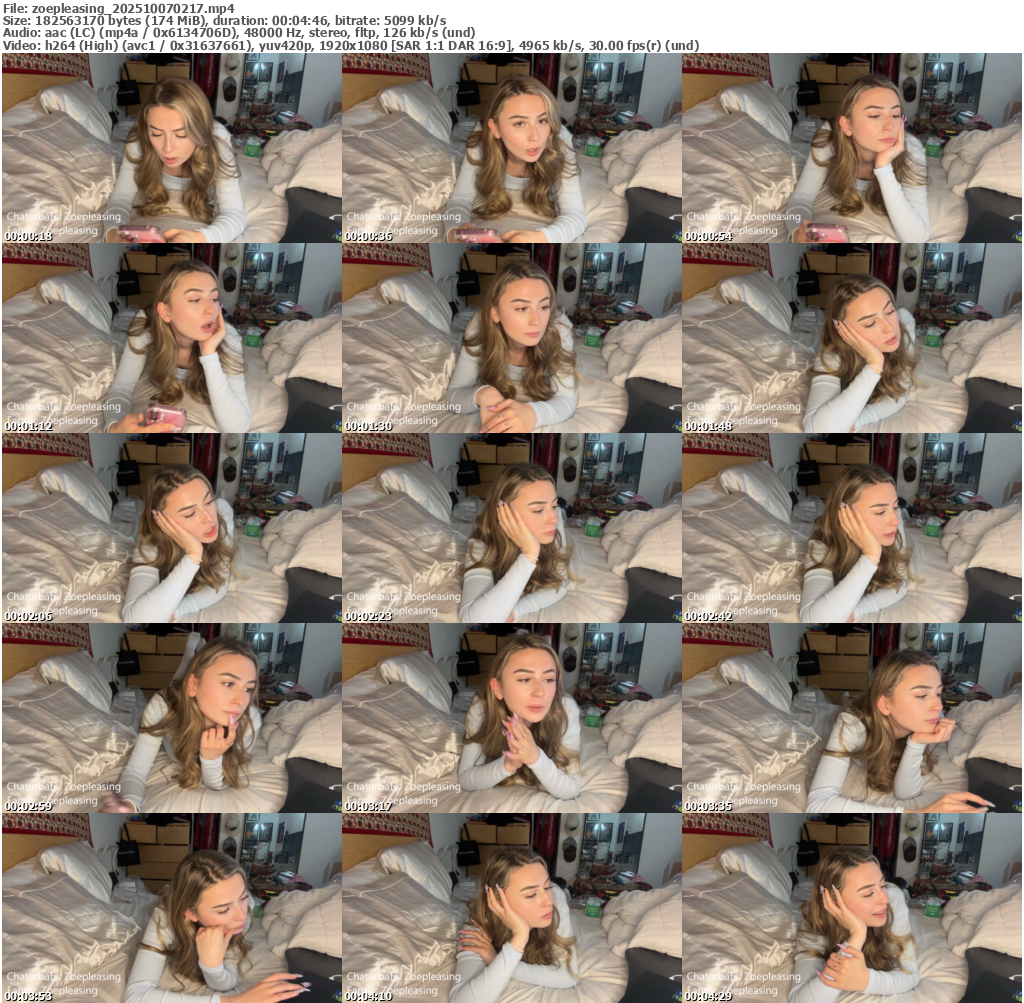Select the thumbnail frame stamped 00:00:36
This screenshot has width=1024, height=1003.
point(511,148)
